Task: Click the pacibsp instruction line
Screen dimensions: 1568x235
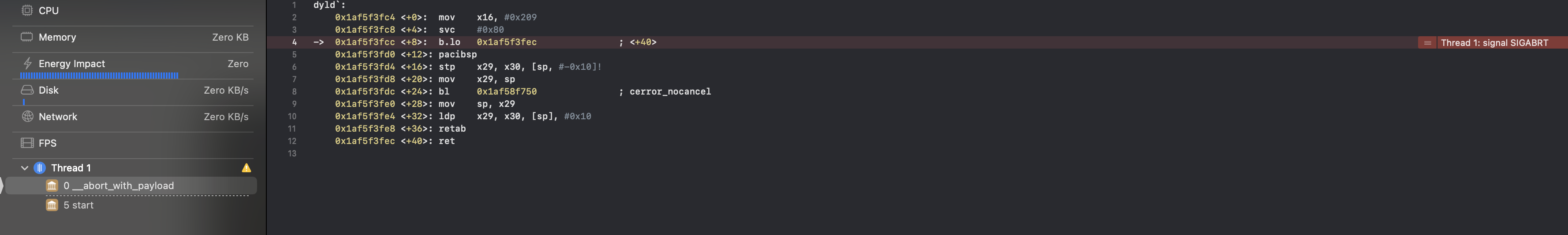Action: pyautogui.click(x=406, y=54)
